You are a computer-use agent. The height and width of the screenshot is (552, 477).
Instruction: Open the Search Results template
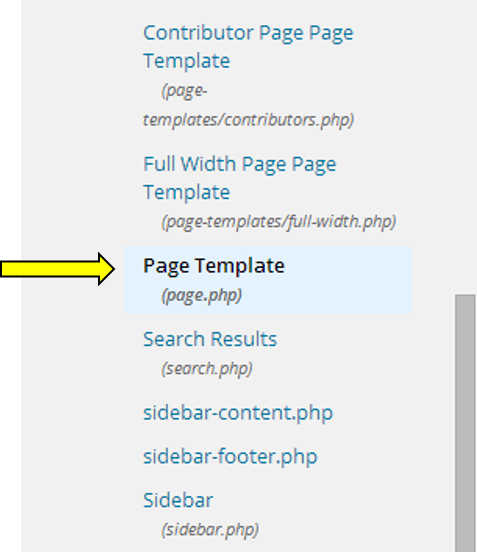coord(210,339)
